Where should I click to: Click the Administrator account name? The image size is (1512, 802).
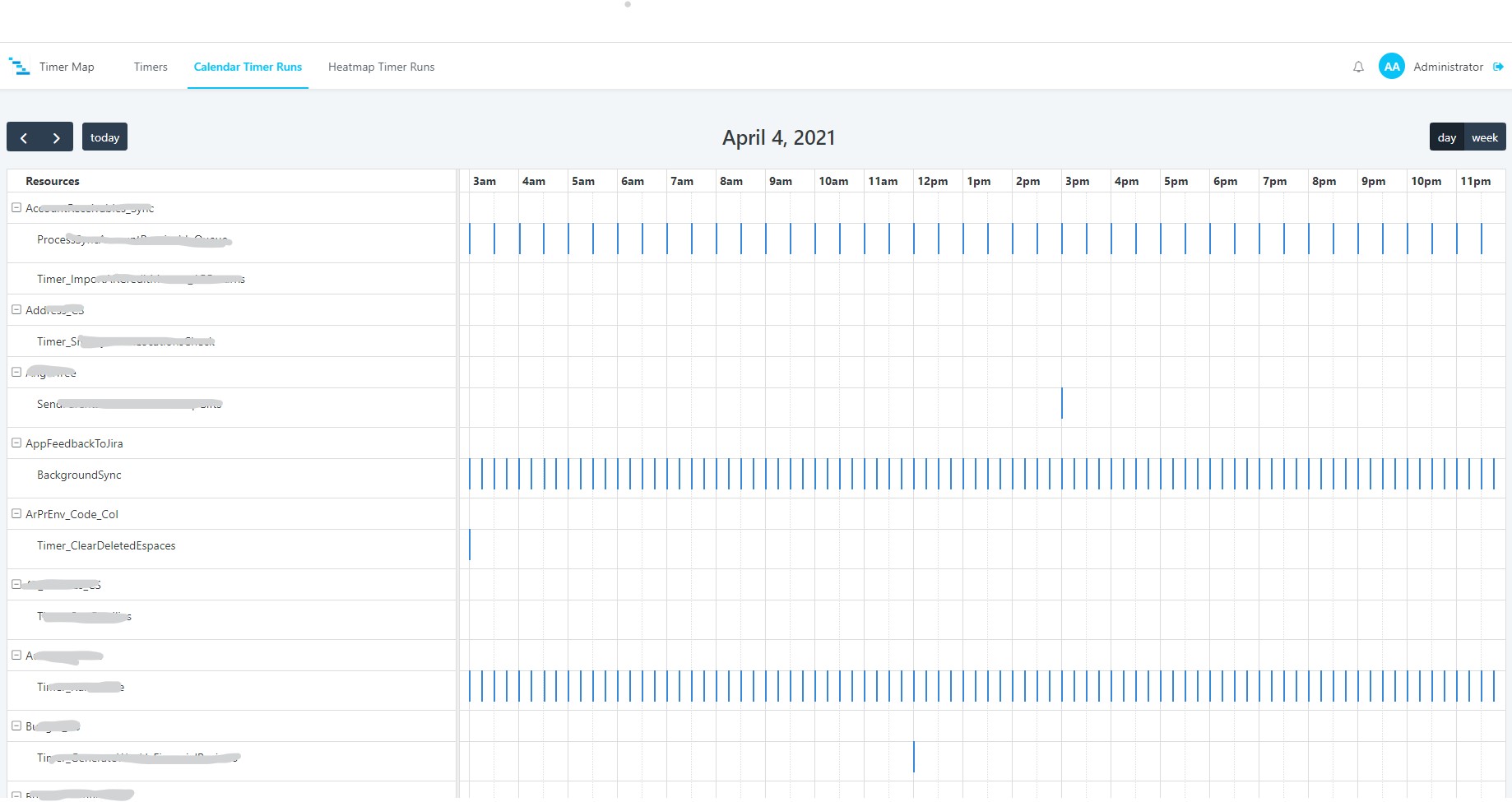coord(1449,66)
